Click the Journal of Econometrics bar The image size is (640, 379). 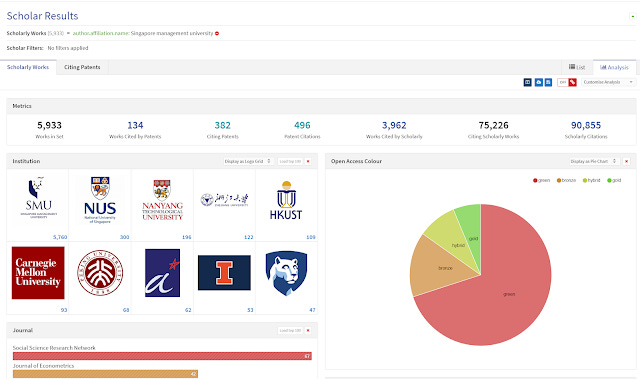105,374
